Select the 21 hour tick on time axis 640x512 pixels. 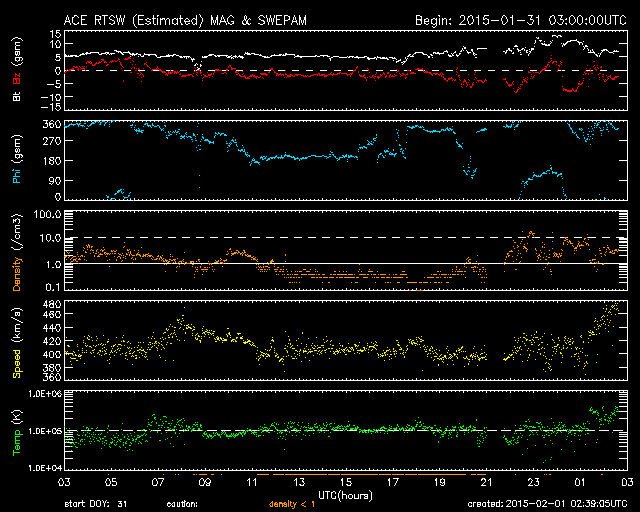tap(487, 482)
